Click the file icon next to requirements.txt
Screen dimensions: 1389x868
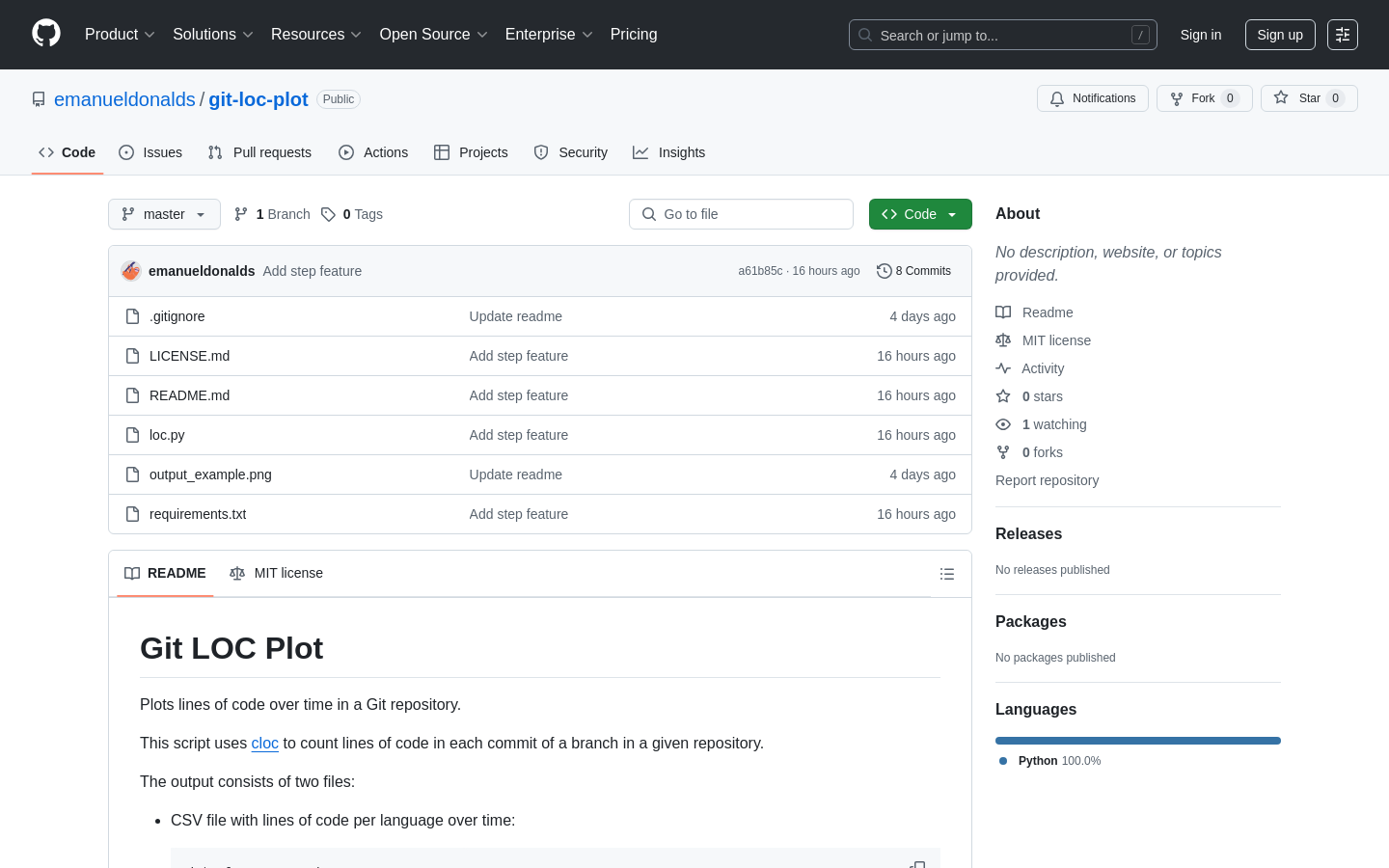pos(133,514)
